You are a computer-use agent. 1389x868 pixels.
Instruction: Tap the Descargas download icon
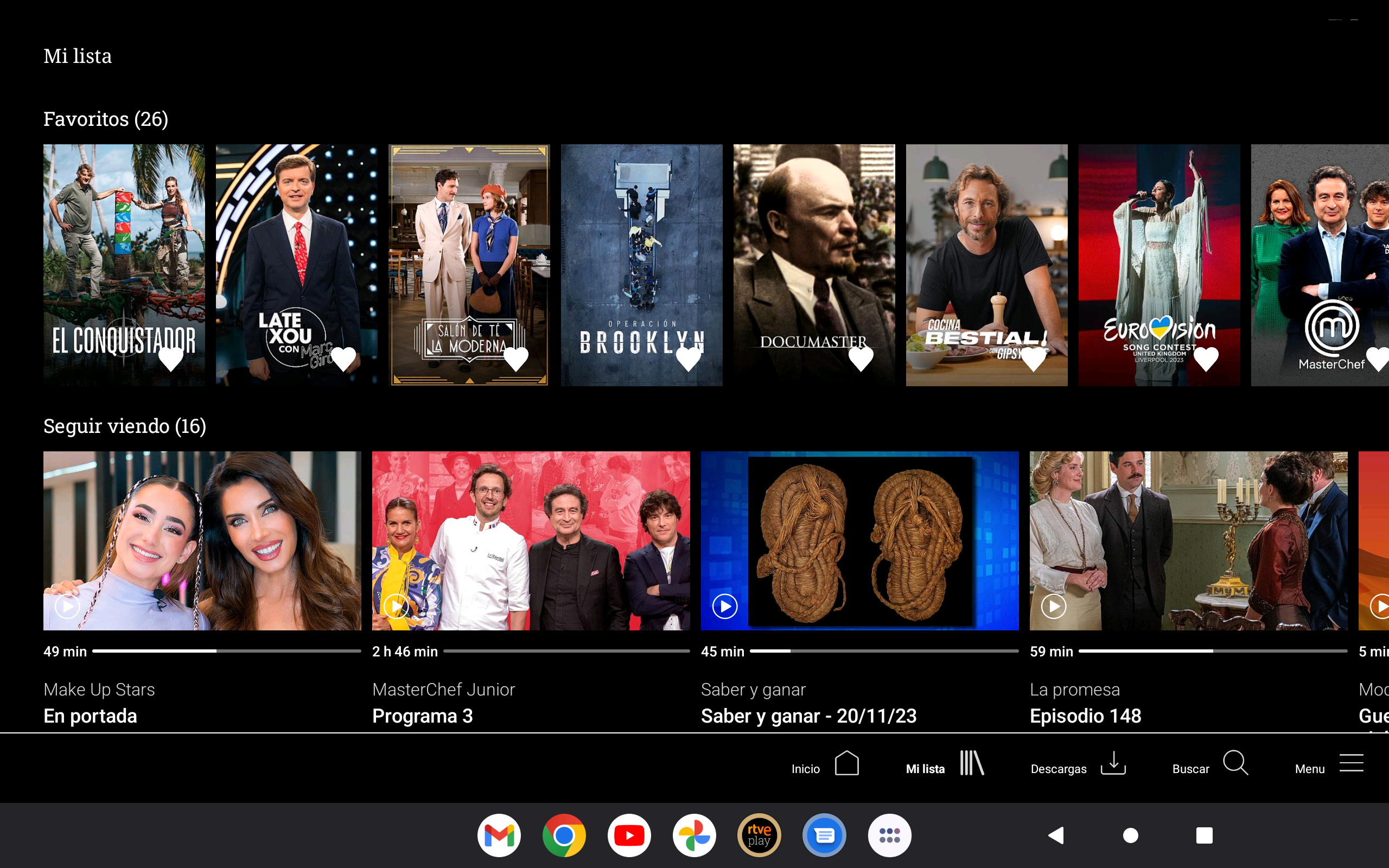pyautogui.click(x=1113, y=763)
